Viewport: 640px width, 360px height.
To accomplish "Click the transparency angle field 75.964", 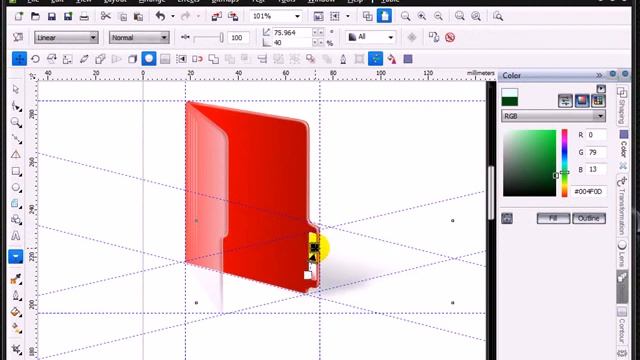I will click(292, 32).
